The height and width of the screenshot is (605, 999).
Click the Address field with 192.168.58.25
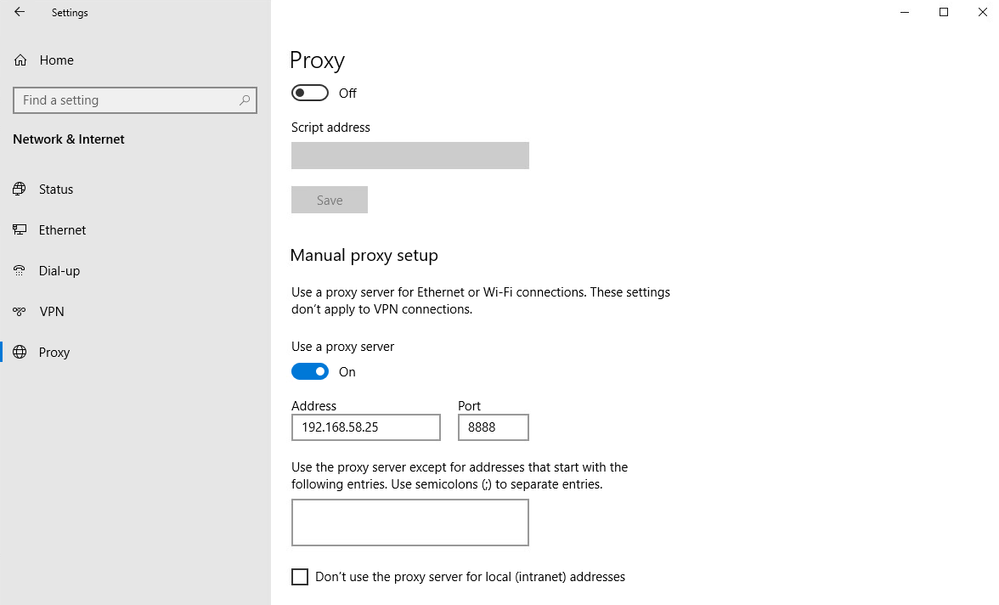[x=366, y=427]
